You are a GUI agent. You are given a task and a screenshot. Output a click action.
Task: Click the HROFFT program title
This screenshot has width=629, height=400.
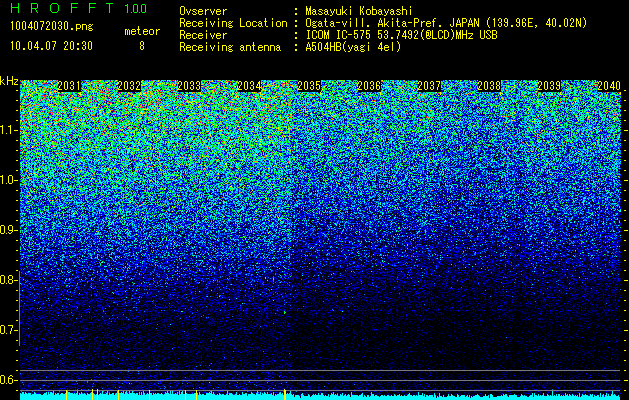coord(62,8)
